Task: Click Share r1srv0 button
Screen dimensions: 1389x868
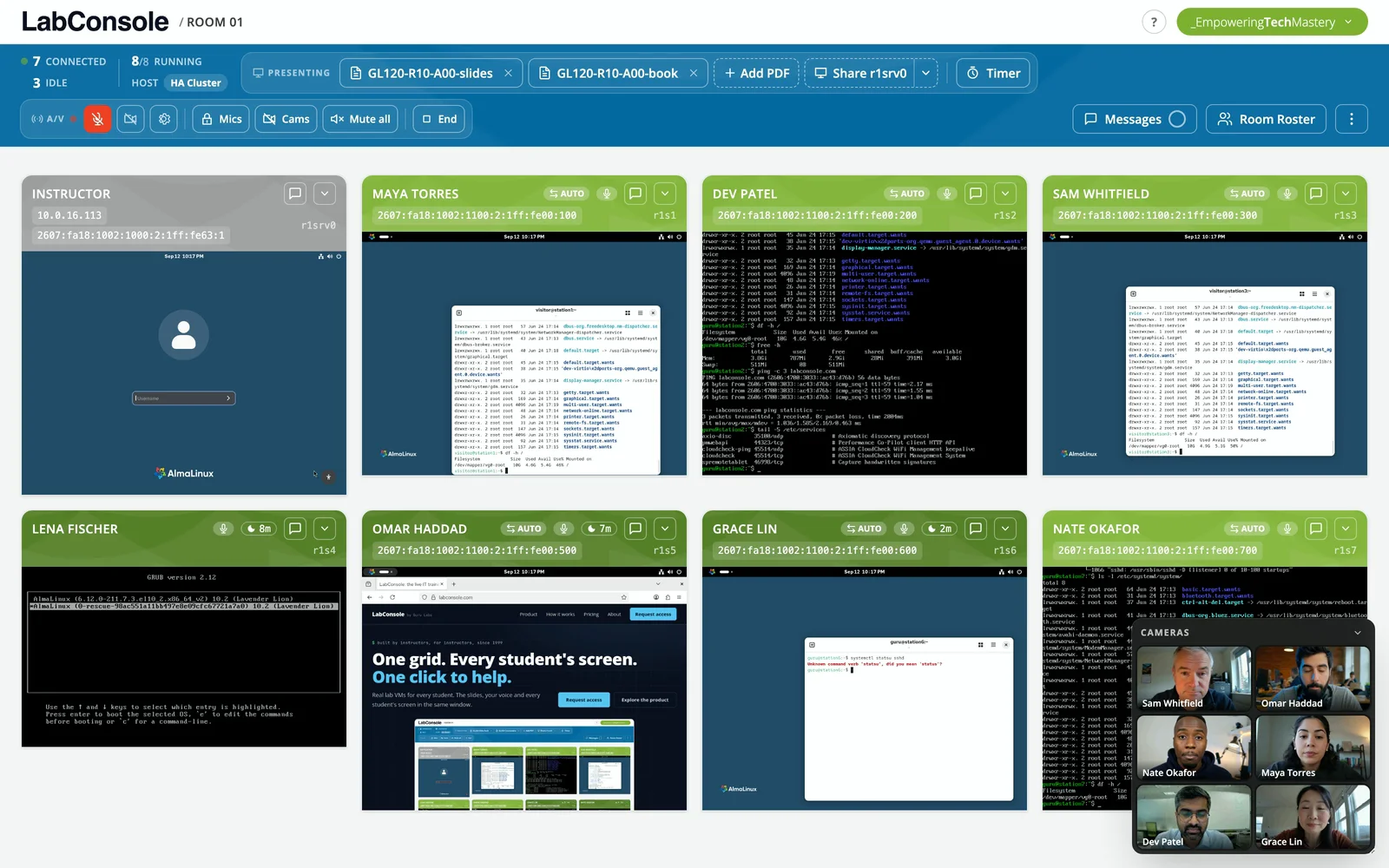Action: (860, 73)
